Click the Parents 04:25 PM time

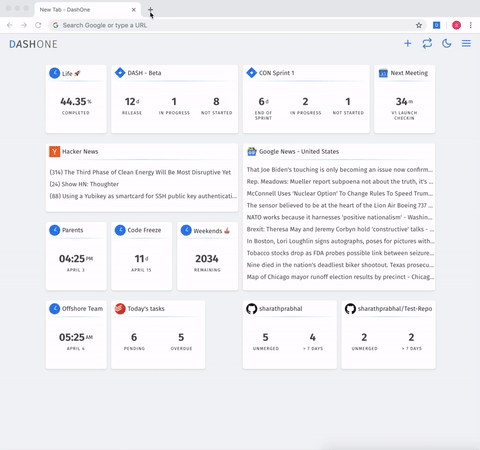tap(76, 259)
